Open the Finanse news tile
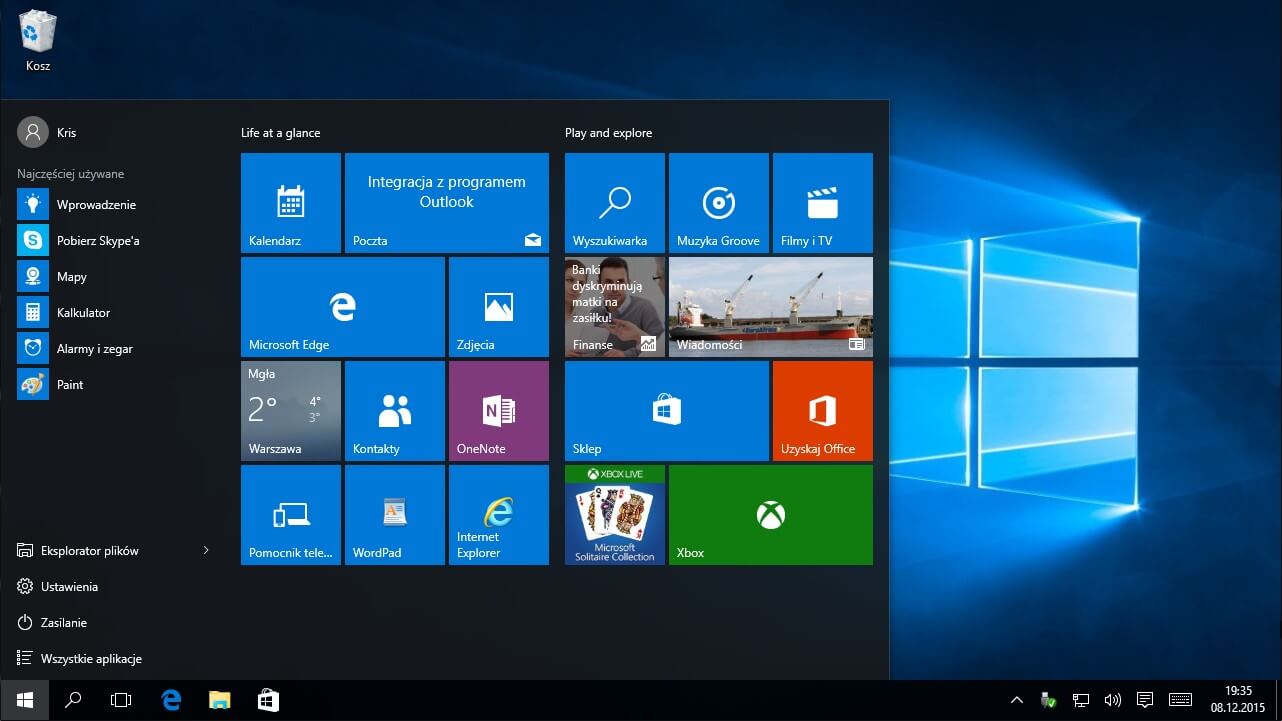Viewport: 1282px width, 721px height. [615, 307]
